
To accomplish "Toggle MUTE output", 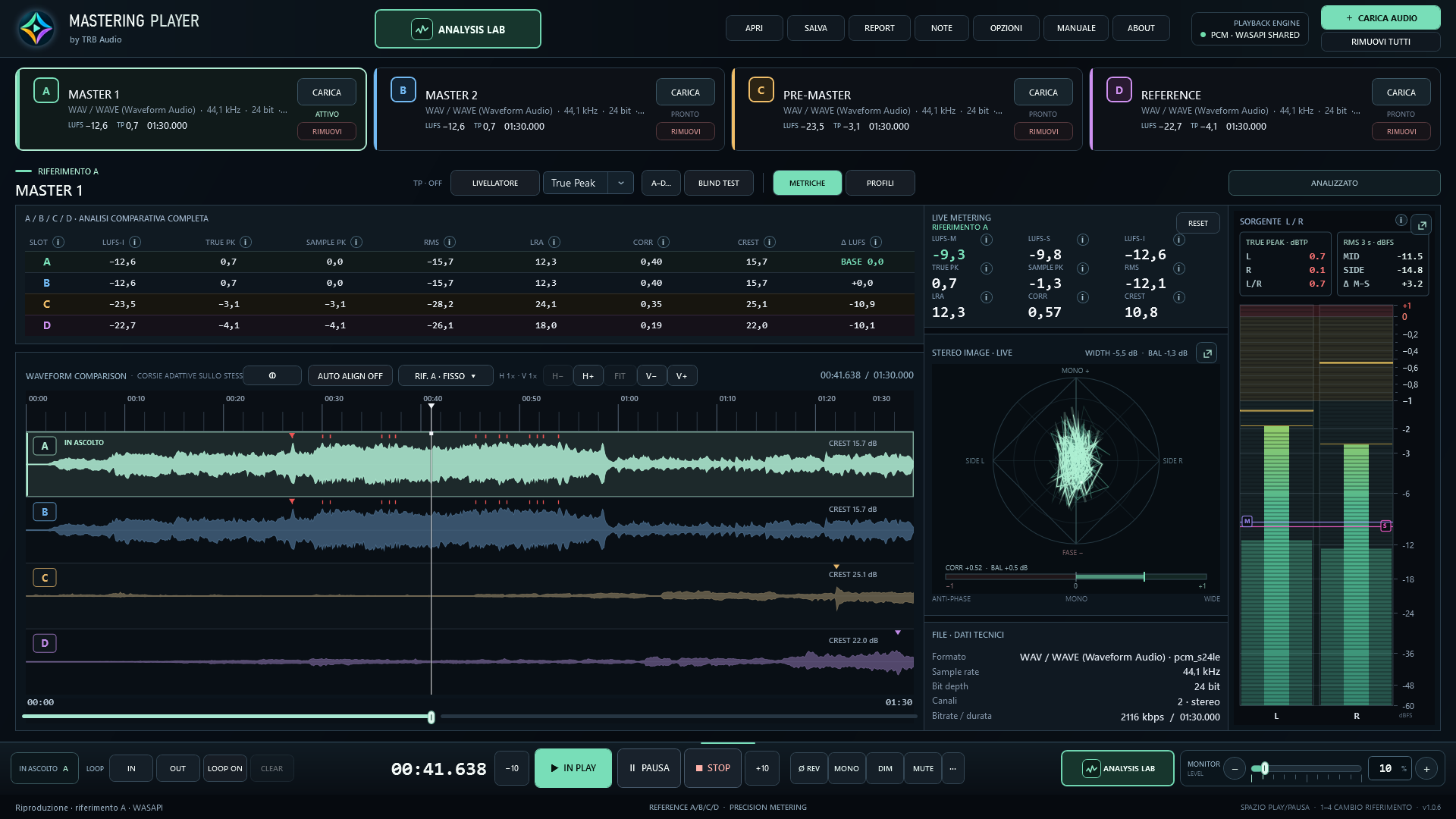I will (923, 768).
